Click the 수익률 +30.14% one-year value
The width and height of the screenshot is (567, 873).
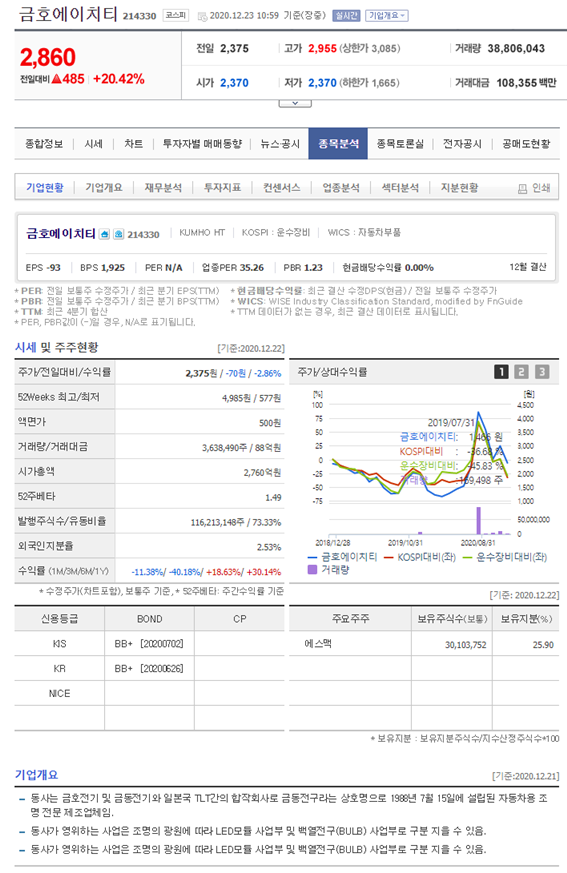(264, 572)
